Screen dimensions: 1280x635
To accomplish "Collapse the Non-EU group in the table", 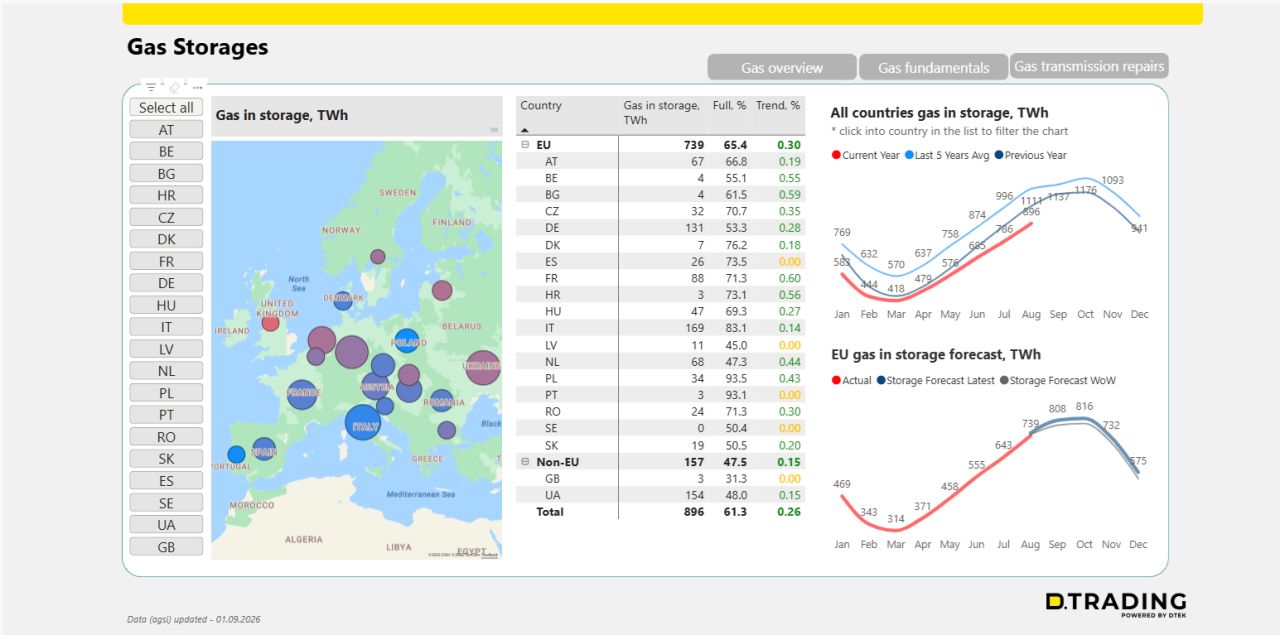I will [x=525, y=462].
